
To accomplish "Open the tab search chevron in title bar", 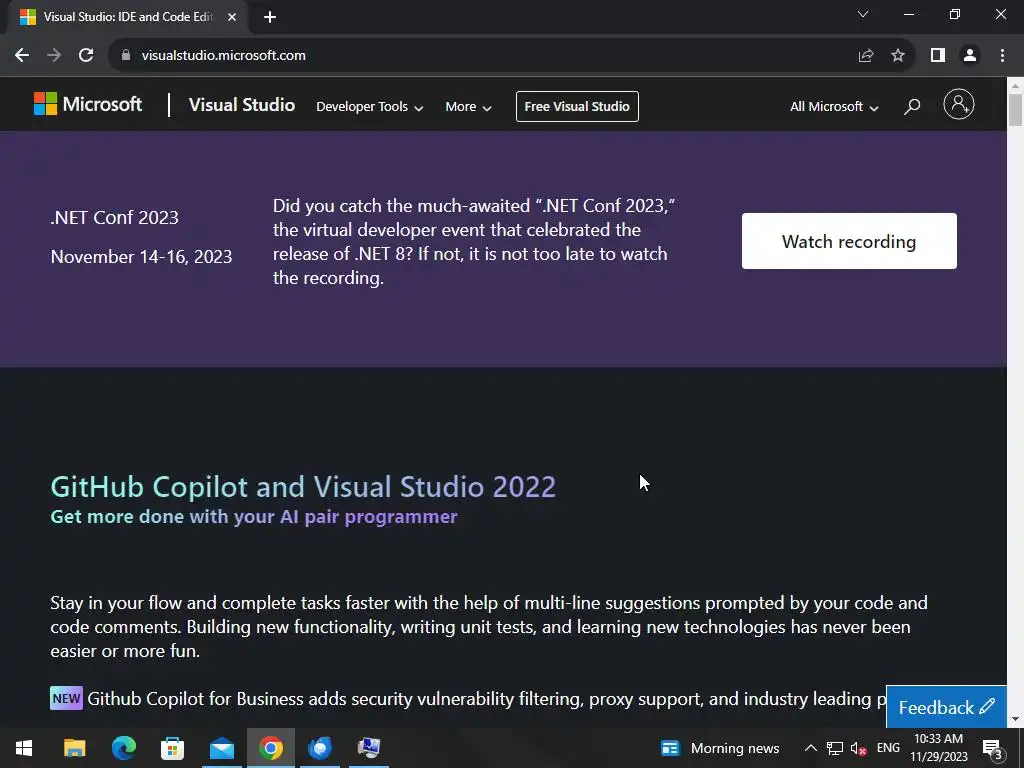I will (863, 14).
